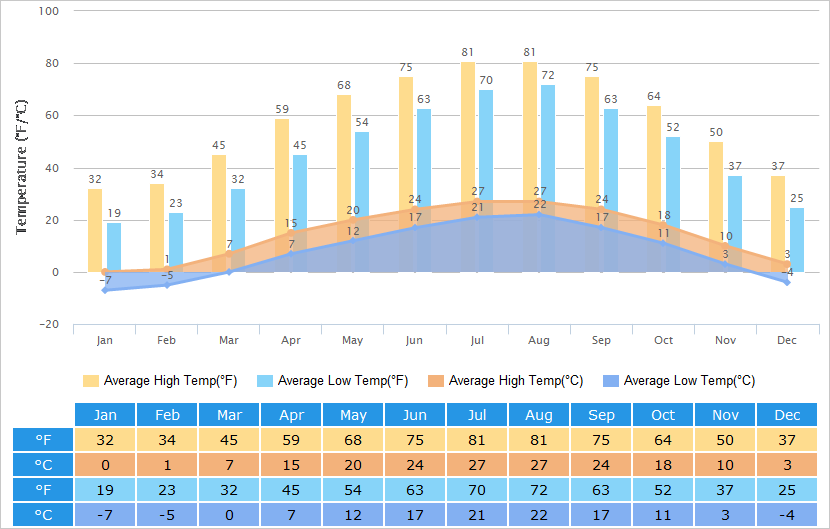Select table cell 50 in Nov column

click(x=725, y=440)
